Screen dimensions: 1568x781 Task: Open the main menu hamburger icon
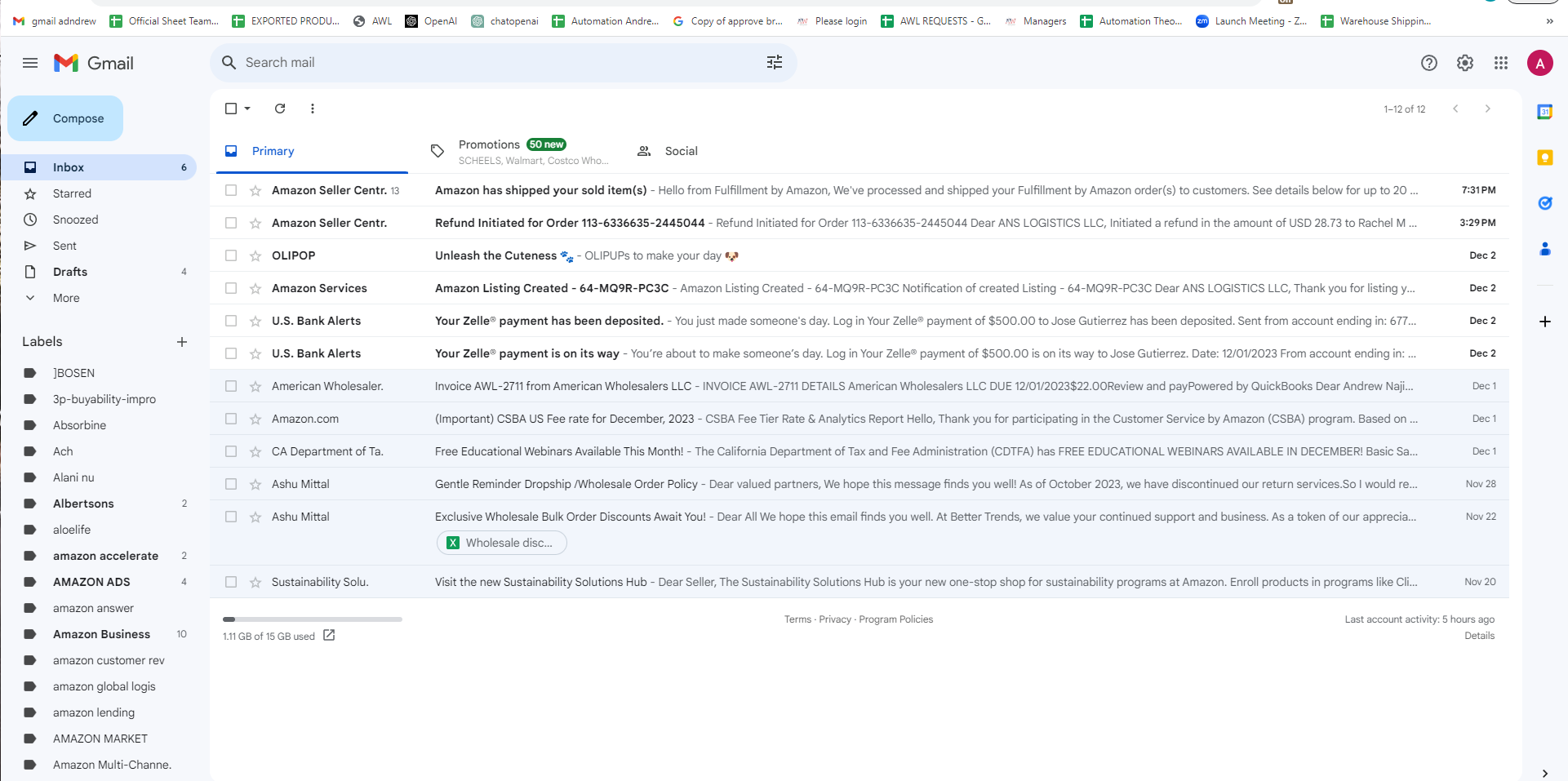click(x=30, y=63)
